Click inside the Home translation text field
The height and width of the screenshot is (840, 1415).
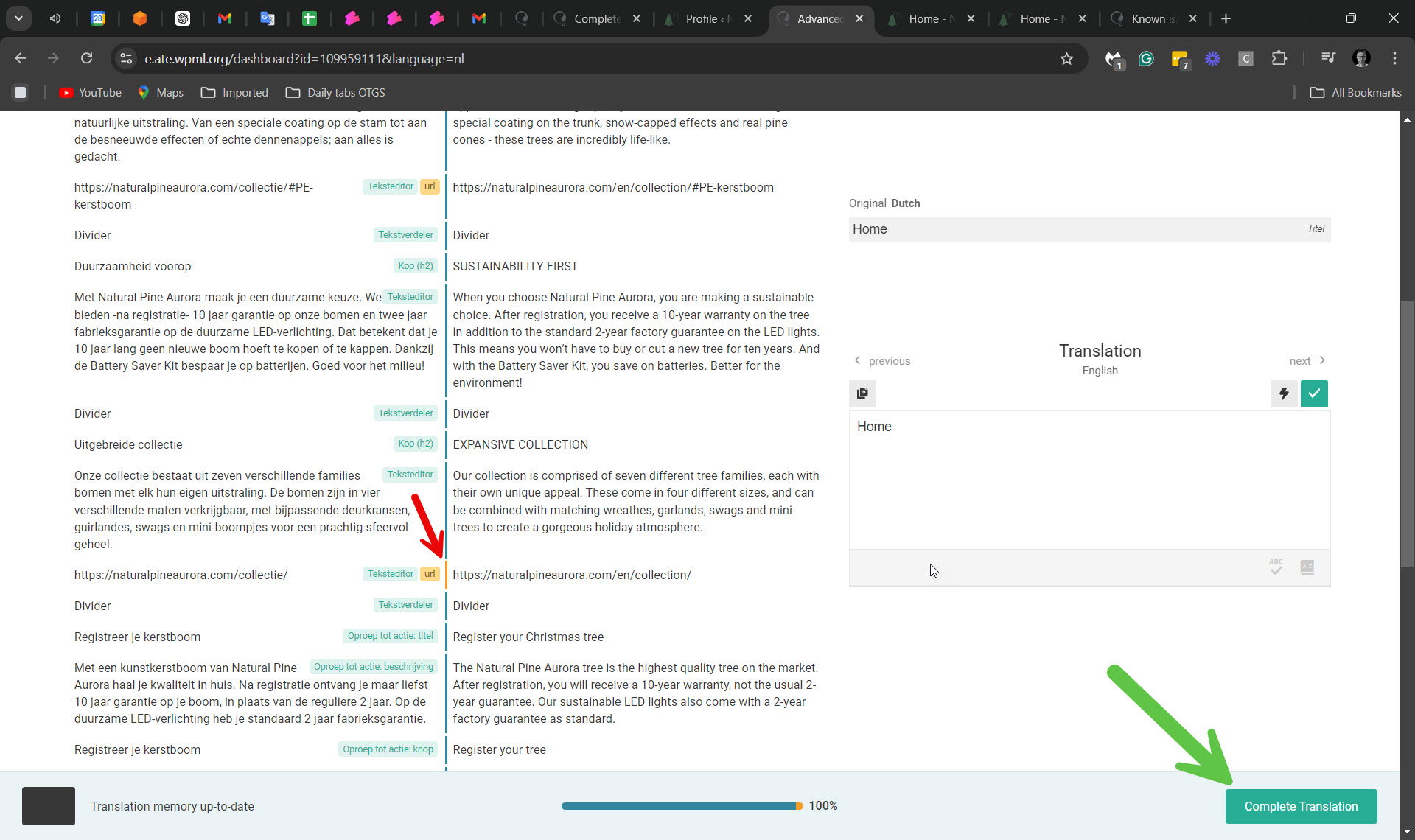(1089, 480)
